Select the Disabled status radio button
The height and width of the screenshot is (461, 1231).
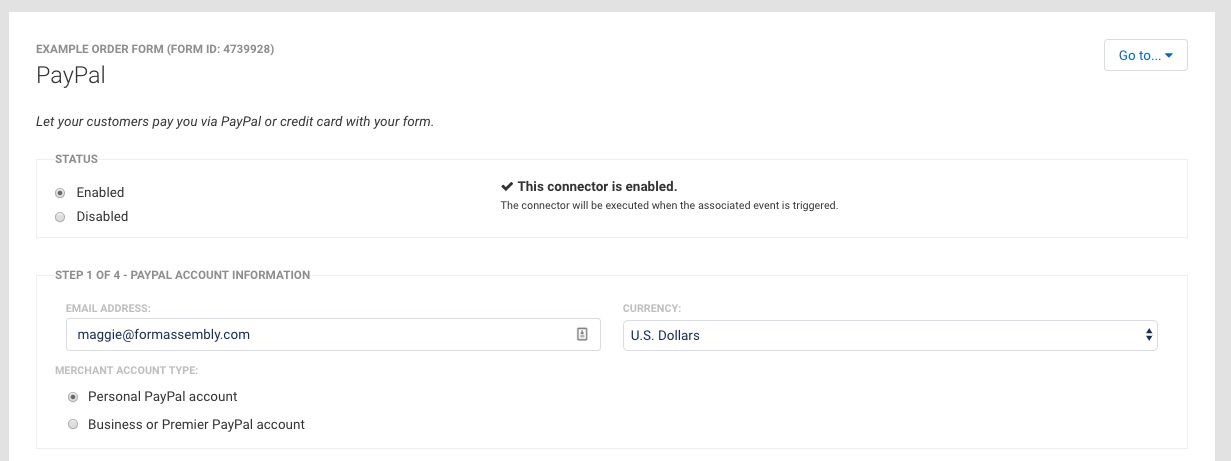[60, 217]
